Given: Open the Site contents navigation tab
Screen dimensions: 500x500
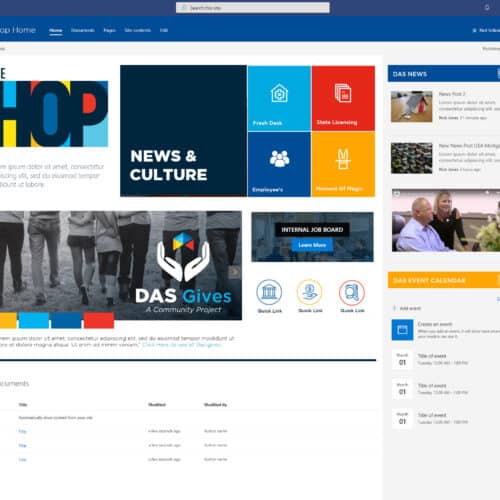Looking at the screenshot, I should coord(137,30).
